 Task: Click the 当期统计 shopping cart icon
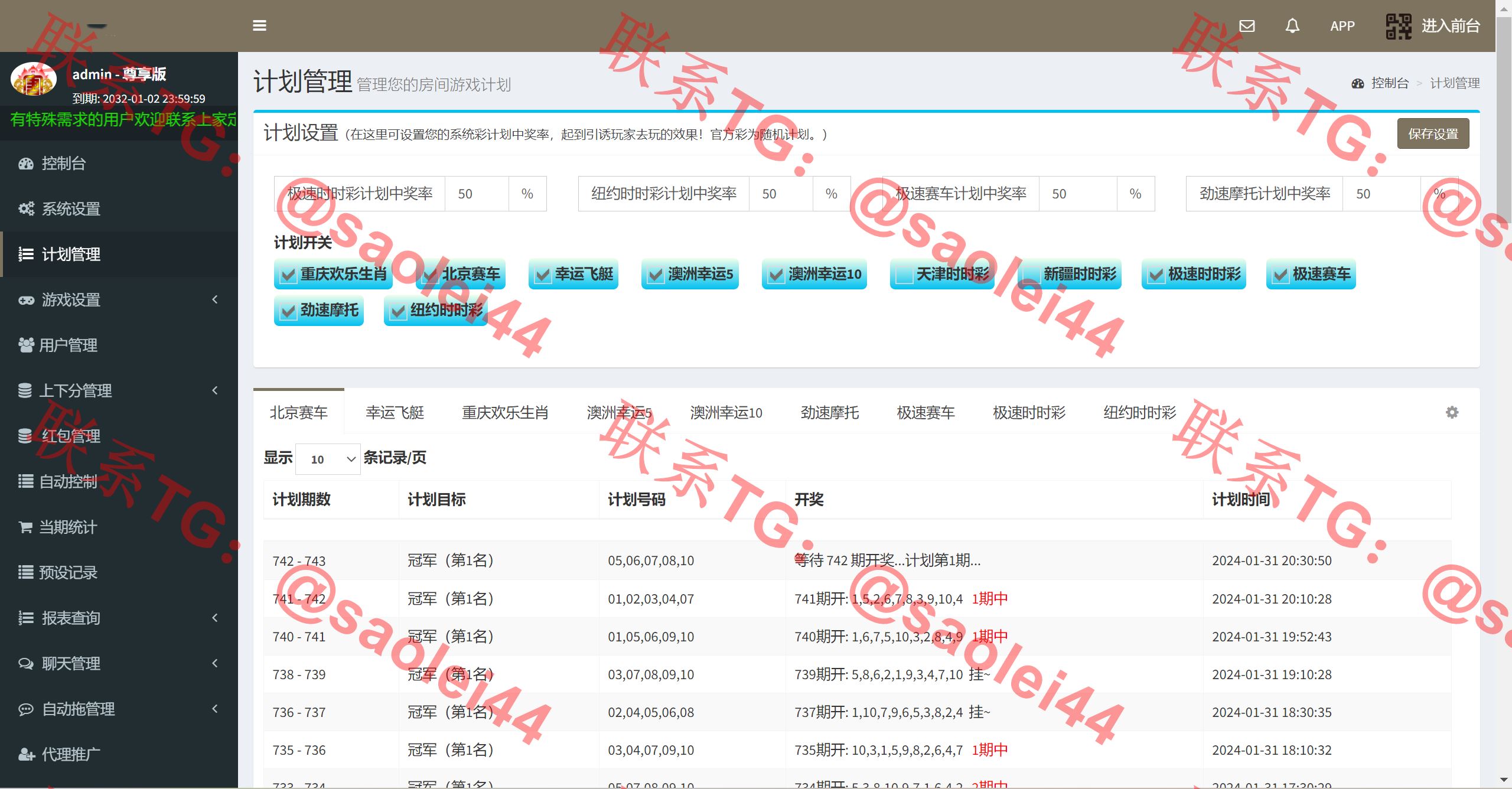click(25, 527)
